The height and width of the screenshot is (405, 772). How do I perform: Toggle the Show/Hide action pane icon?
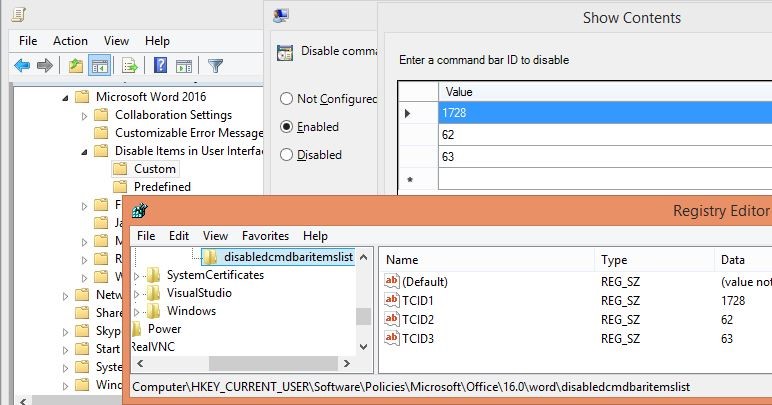(184, 65)
